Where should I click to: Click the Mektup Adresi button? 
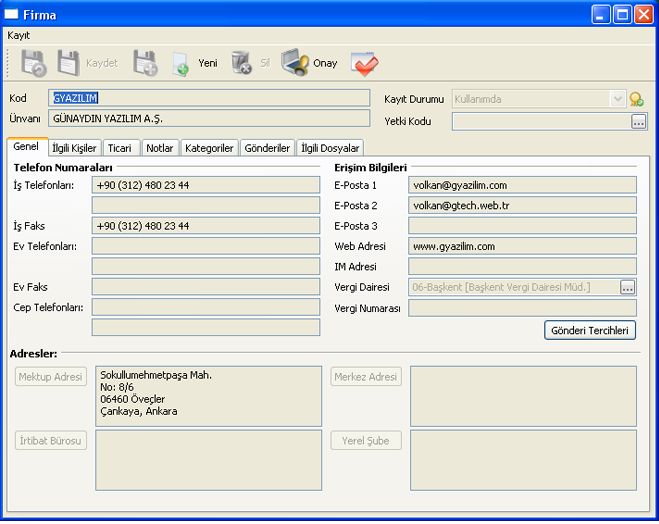click(51, 377)
